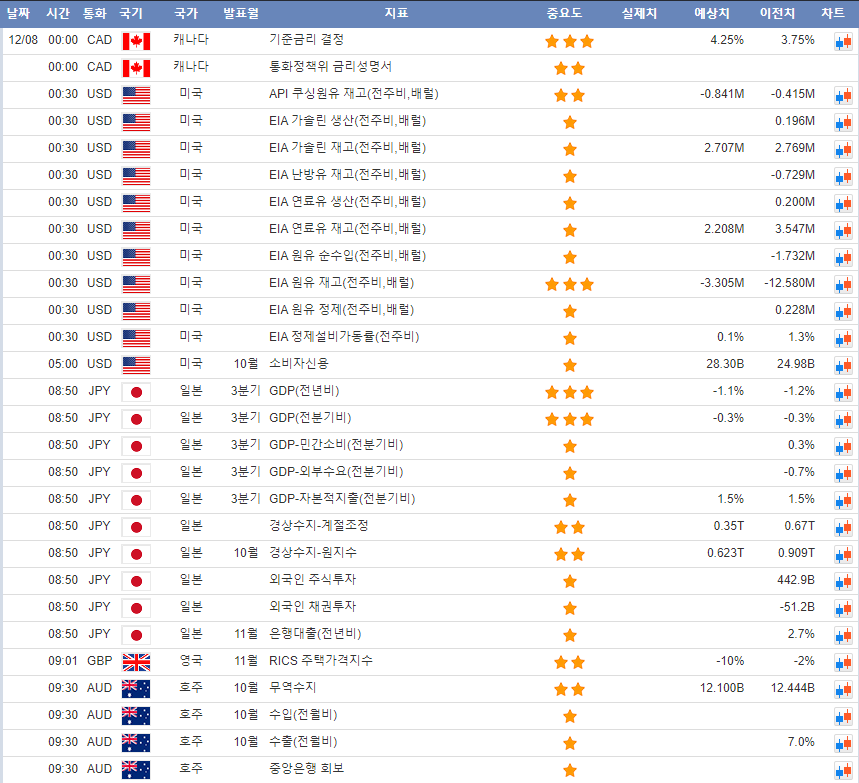This screenshot has width=859, height=783.
Task: Open chart icon for 기준금리 결정 row
Action: tap(842, 41)
